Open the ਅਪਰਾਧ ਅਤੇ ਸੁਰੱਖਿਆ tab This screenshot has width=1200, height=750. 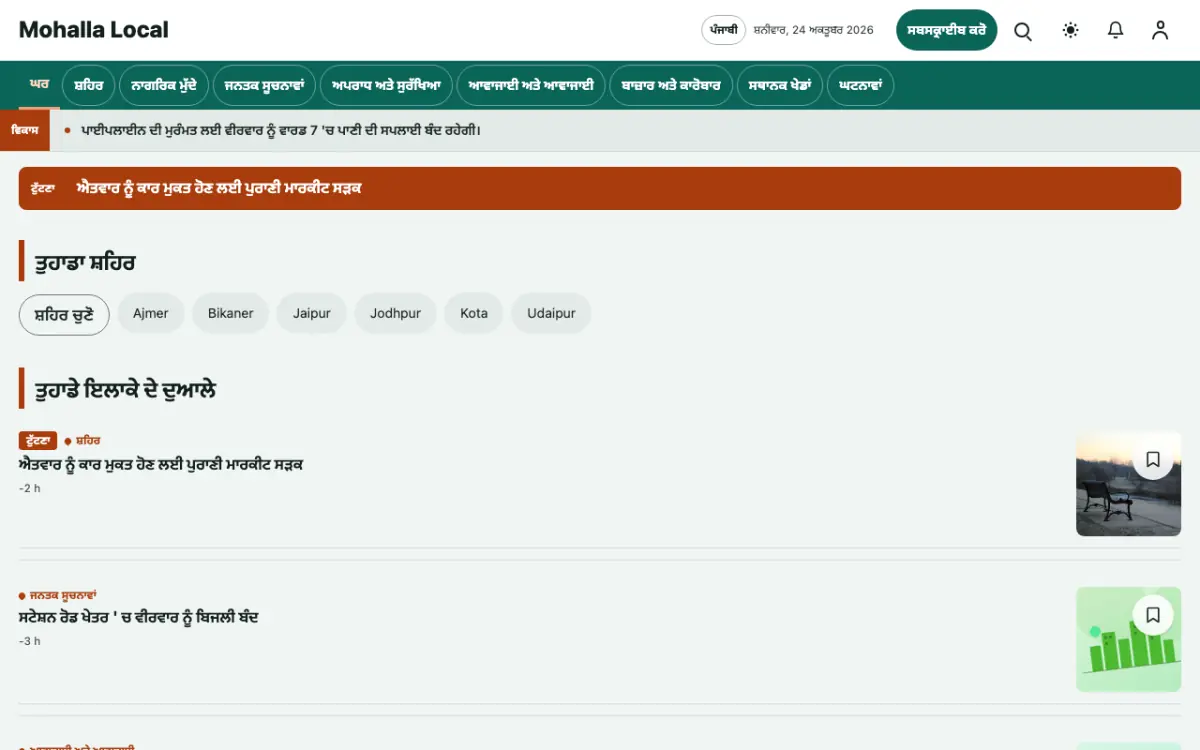(387, 86)
